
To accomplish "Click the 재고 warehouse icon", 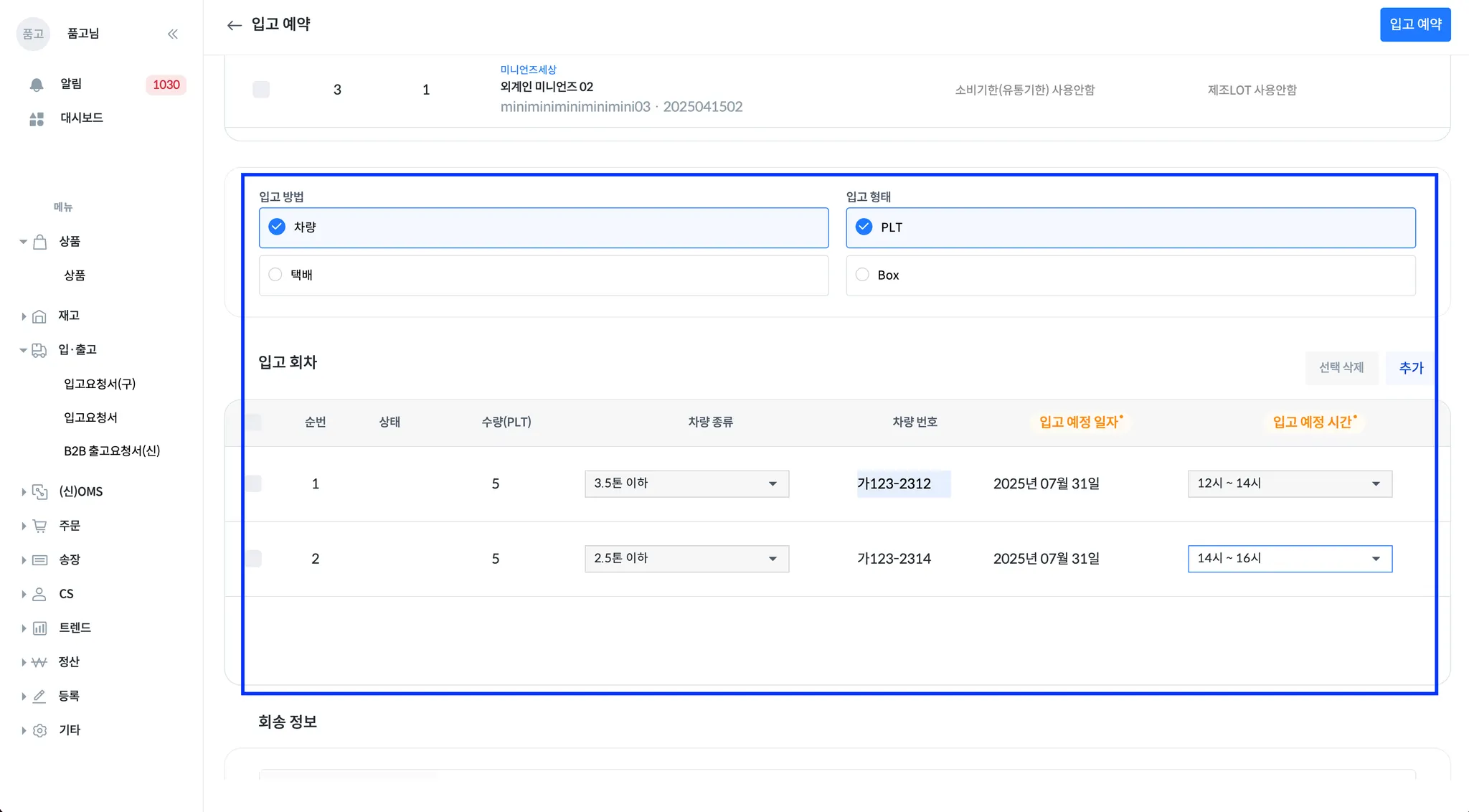I will (39, 316).
